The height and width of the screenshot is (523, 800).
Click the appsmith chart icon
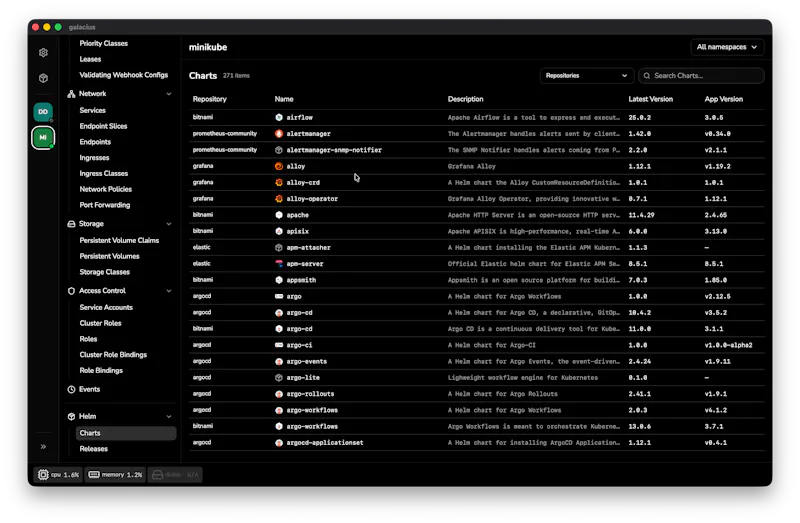point(279,280)
